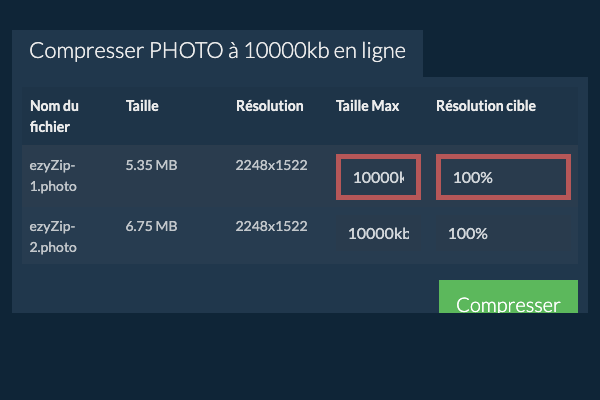Click the Nom du fichier column header
600x400 pixels.
pyautogui.click(x=54, y=116)
